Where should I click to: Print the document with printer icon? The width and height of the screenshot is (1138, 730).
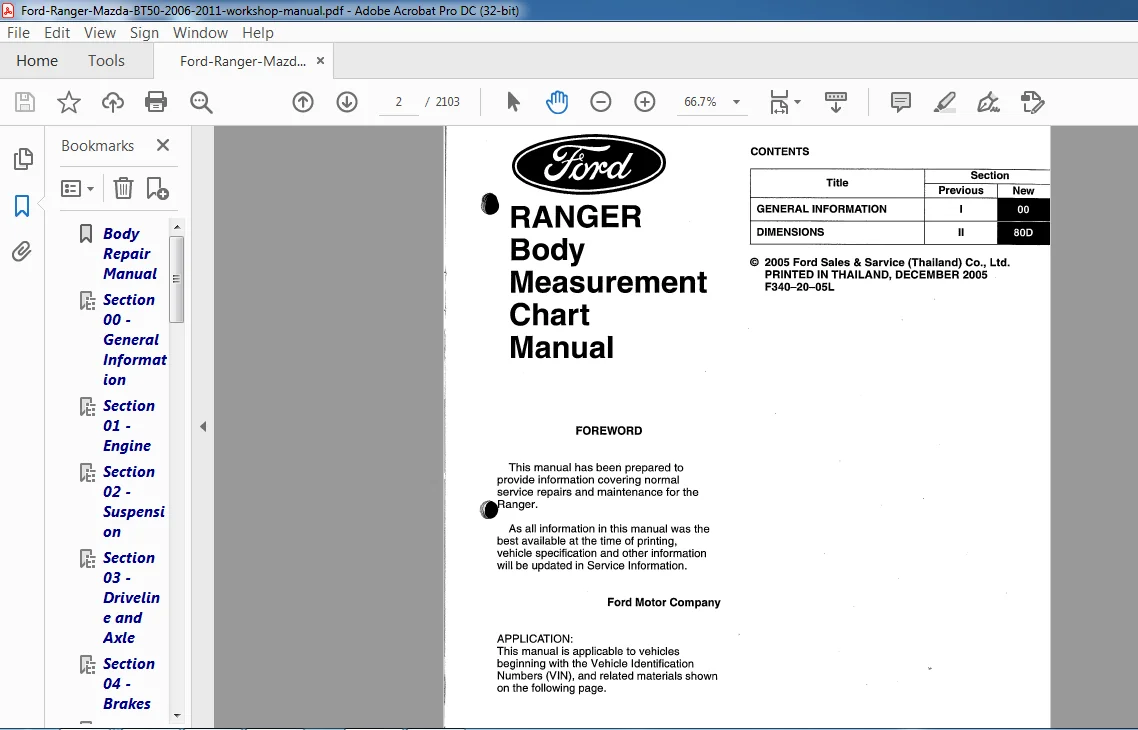[x=156, y=102]
